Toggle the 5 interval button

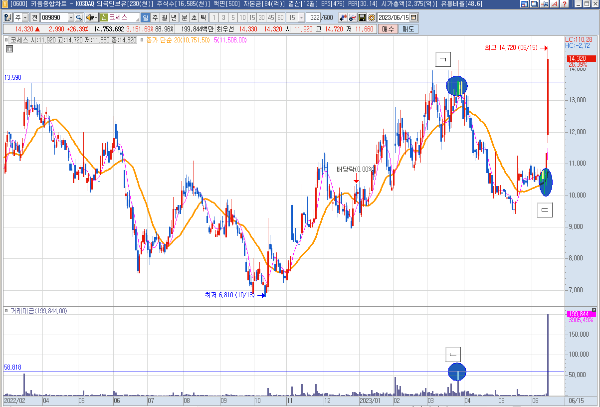[233, 18]
